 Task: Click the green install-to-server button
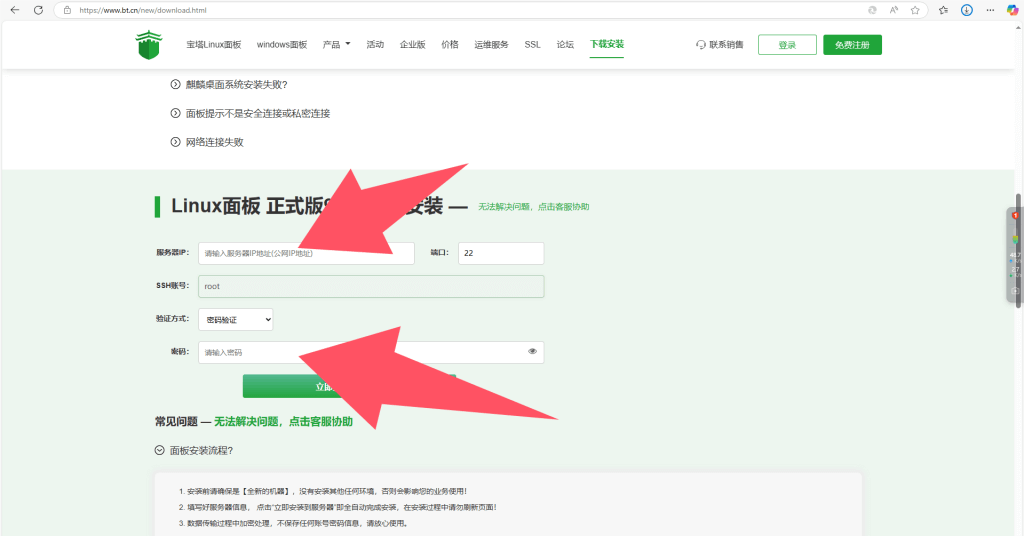click(349, 386)
